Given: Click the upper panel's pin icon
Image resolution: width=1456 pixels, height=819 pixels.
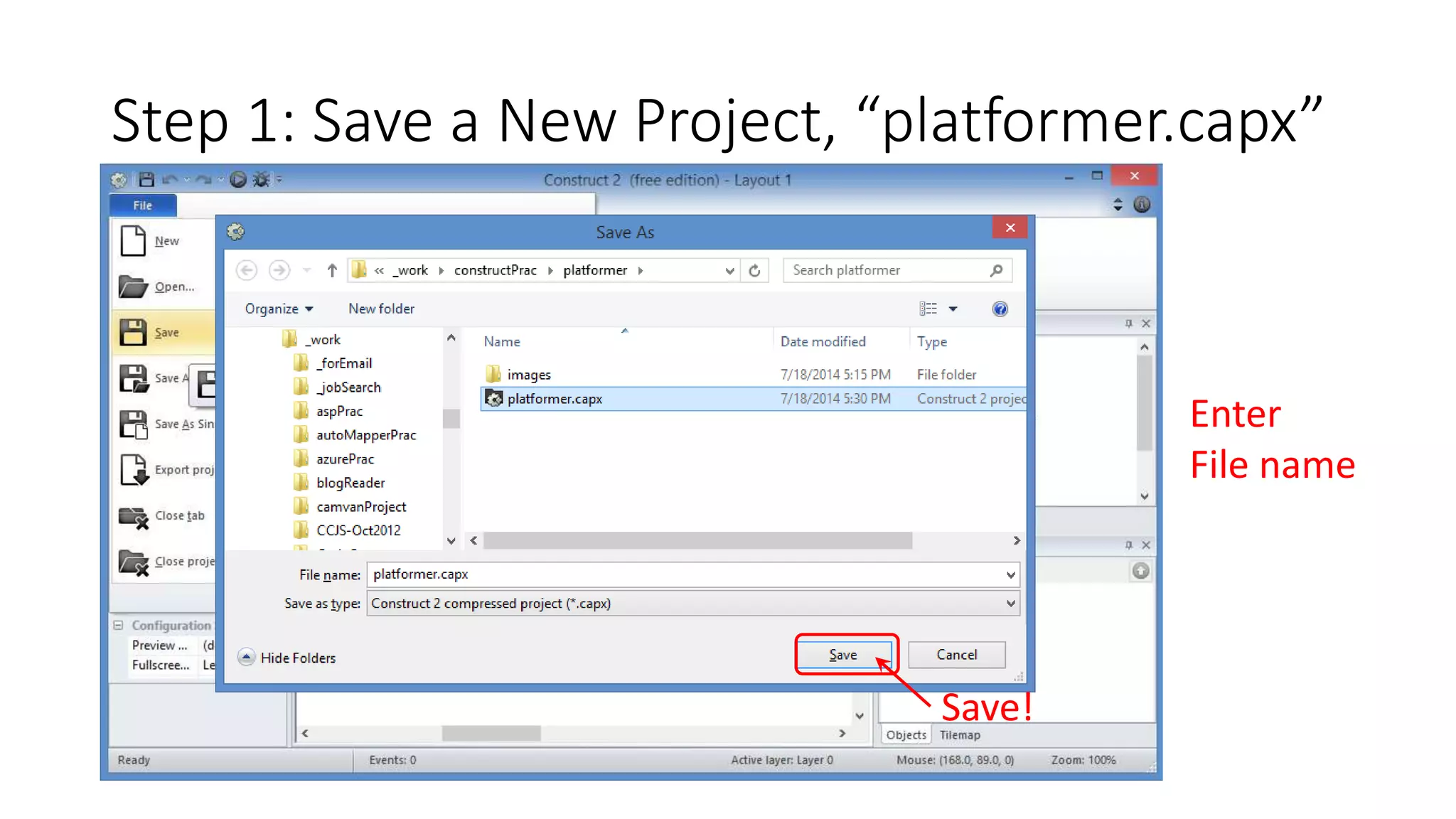Looking at the screenshot, I should (1128, 323).
